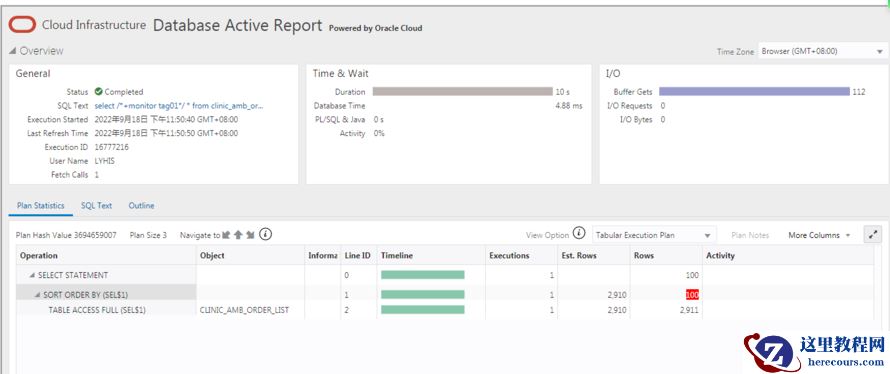
Task: Open the SQL Text select statement link
Action: pos(179,106)
